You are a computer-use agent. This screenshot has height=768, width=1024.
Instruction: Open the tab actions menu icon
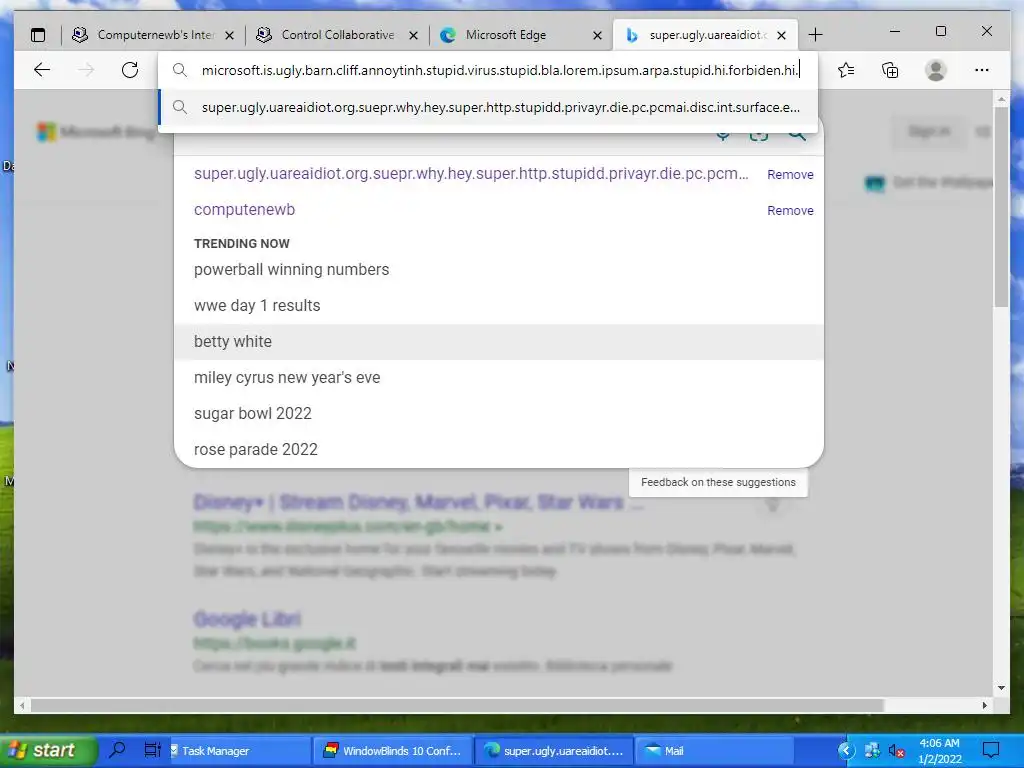tap(39, 35)
